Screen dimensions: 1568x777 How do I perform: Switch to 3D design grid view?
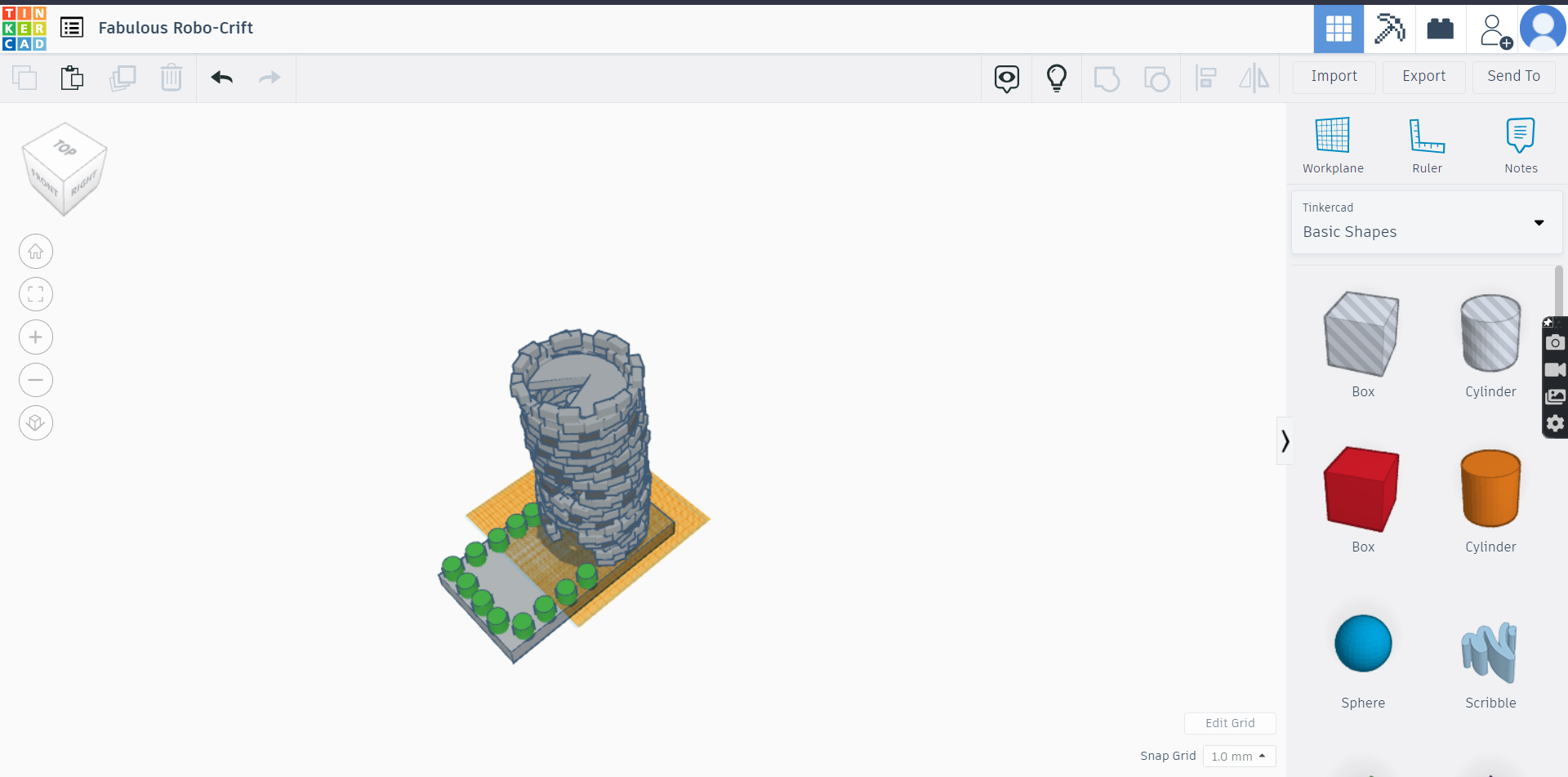coord(1339,29)
